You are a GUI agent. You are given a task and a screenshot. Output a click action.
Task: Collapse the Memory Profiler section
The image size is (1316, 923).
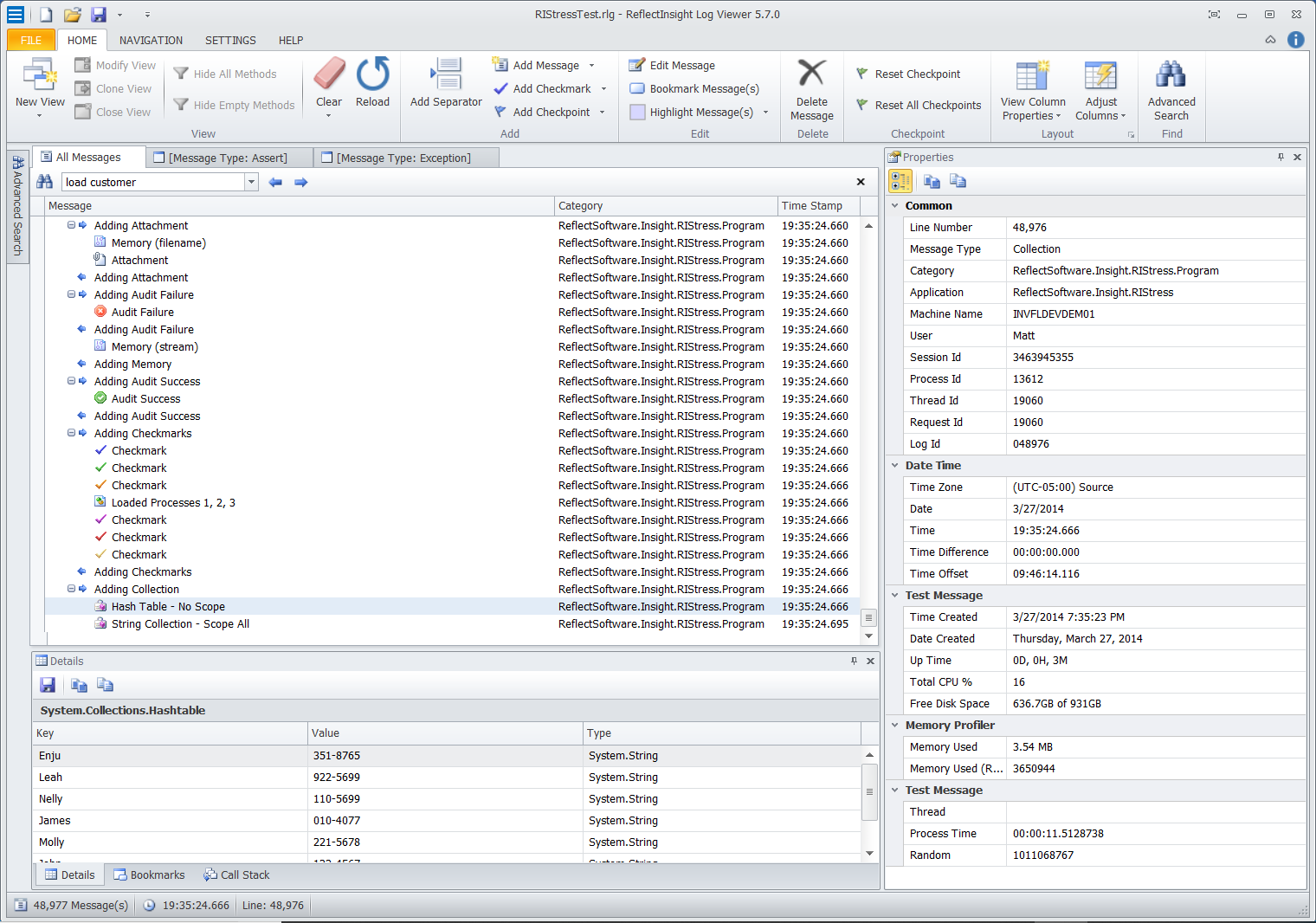(895, 725)
